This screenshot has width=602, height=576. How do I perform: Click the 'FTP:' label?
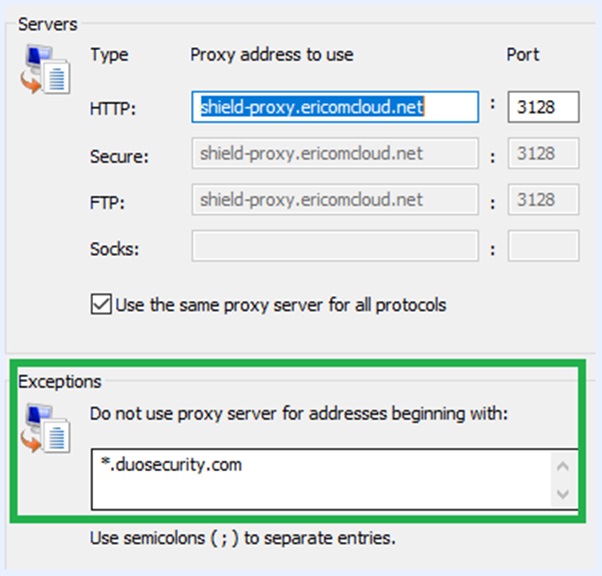(x=108, y=201)
